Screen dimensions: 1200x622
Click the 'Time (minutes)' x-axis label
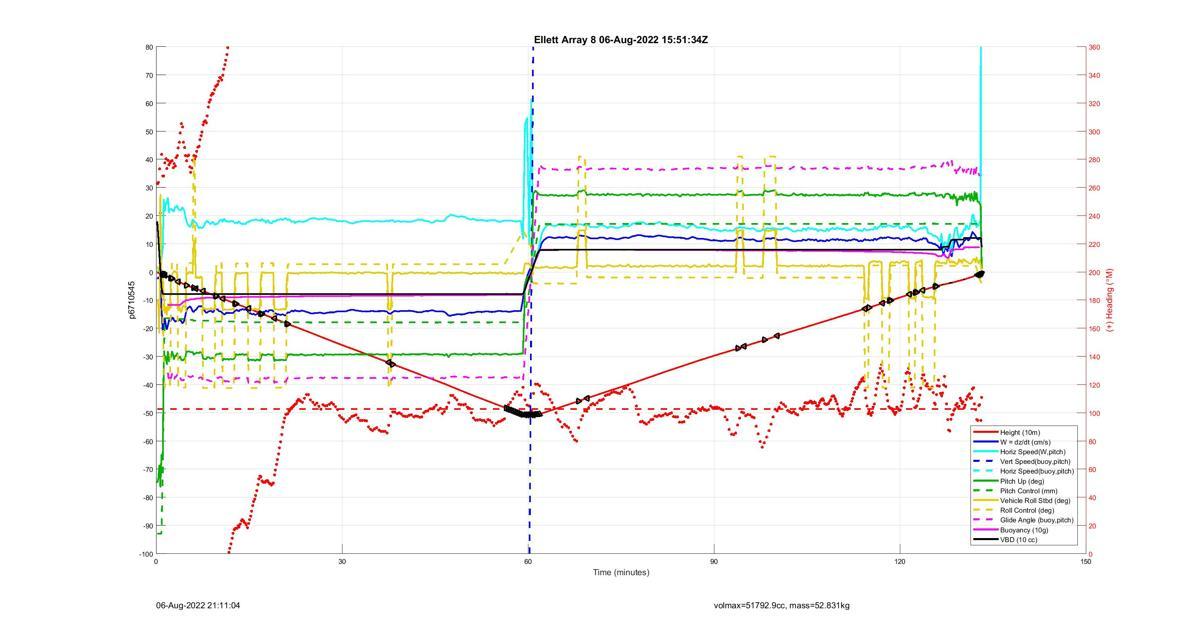pyautogui.click(x=620, y=572)
